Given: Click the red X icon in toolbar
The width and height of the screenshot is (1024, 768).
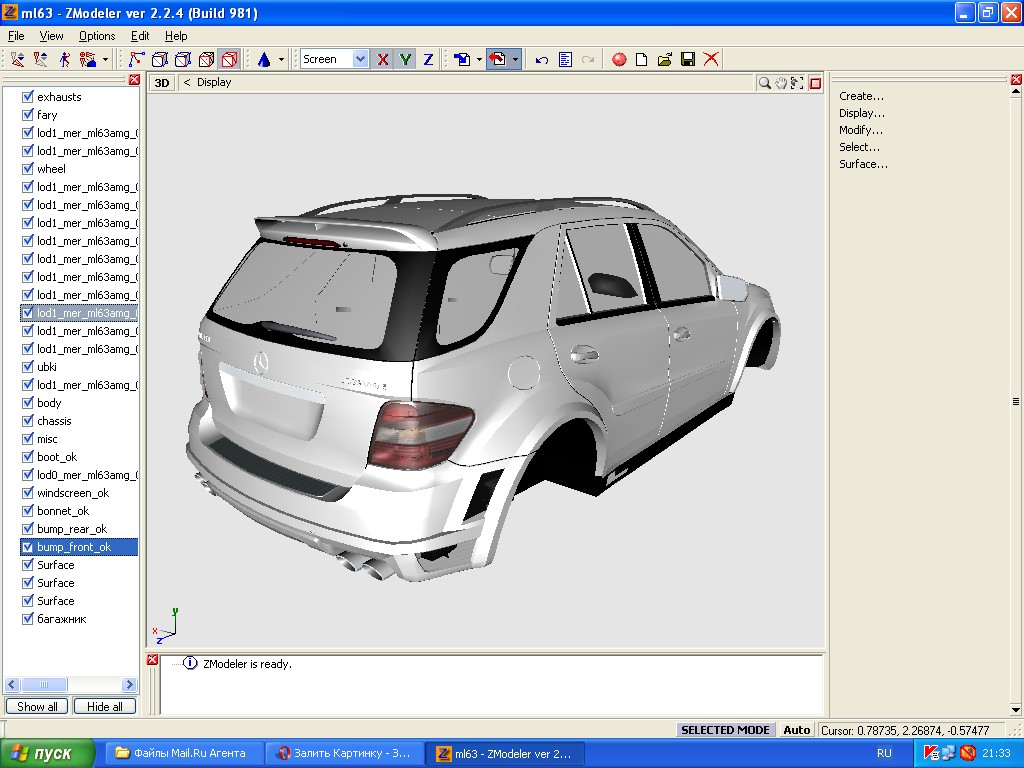Looking at the screenshot, I should [711, 59].
